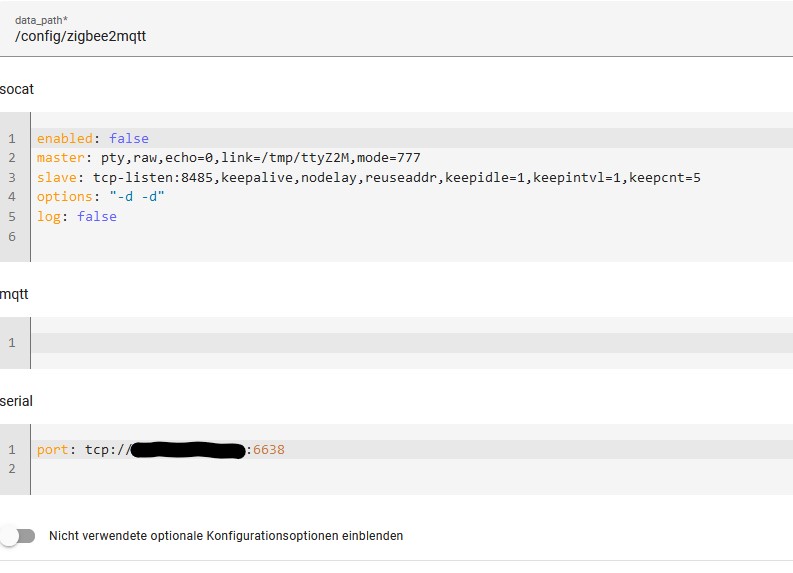Viewport: 793px width, 573px height.
Task: Click empty line 2 in serial editor
Action: click(412, 469)
